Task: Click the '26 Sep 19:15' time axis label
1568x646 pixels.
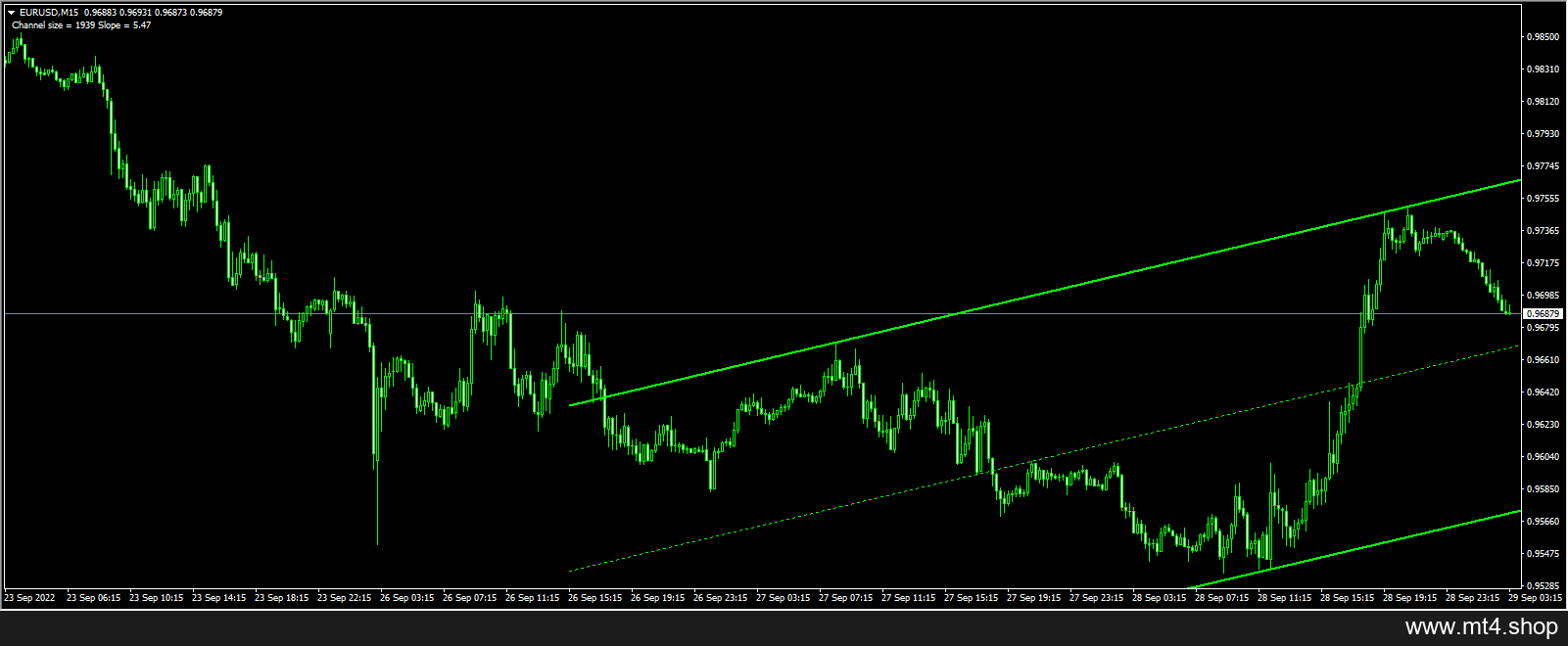Action: [x=657, y=597]
